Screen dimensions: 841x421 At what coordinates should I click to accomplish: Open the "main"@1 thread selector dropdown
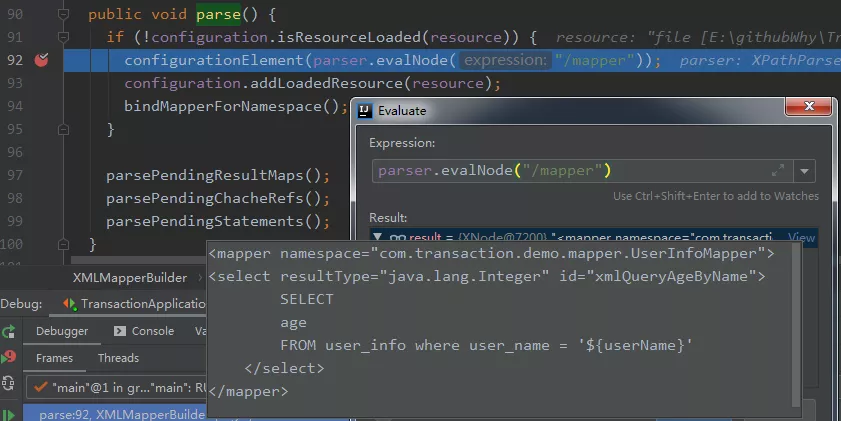point(116,388)
